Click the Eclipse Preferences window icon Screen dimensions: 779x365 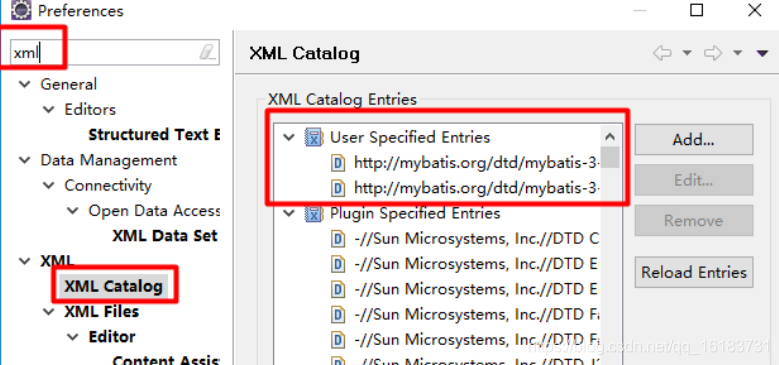click(x=21, y=9)
